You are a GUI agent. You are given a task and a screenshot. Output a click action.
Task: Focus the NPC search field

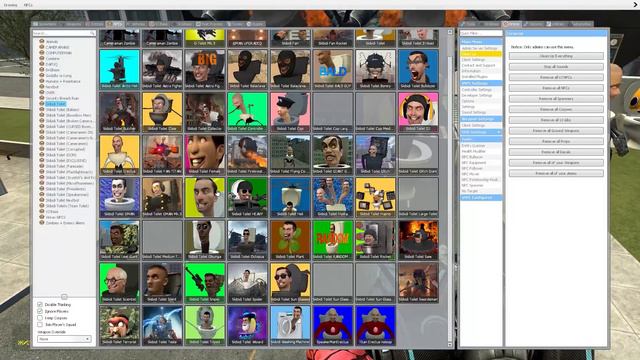coord(64,33)
